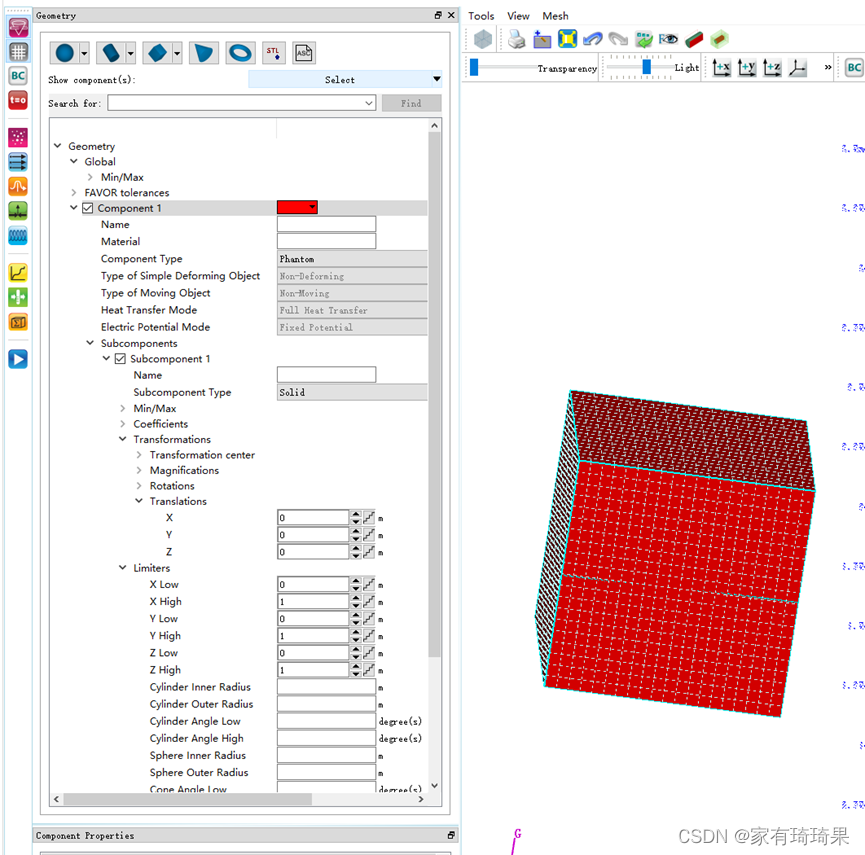Click the Material field of Component 1
The height and width of the screenshot is (855, 865).
(327, 241)
